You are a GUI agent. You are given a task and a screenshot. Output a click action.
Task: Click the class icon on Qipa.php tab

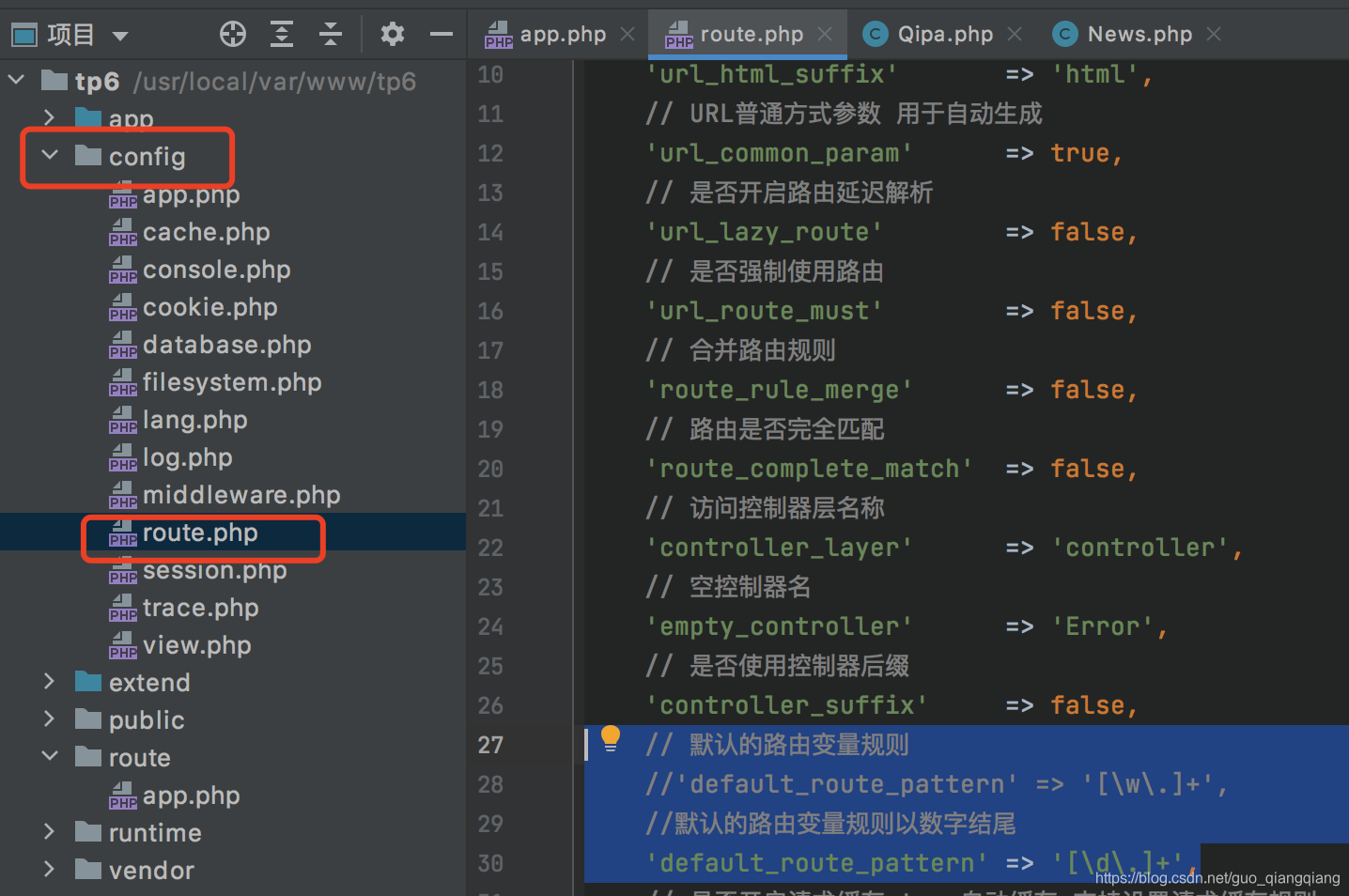click(x=876, y=35)
